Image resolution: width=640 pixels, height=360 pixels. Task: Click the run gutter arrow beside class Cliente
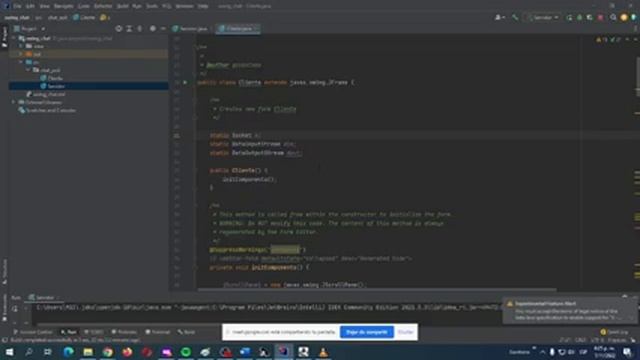(185, 82)
